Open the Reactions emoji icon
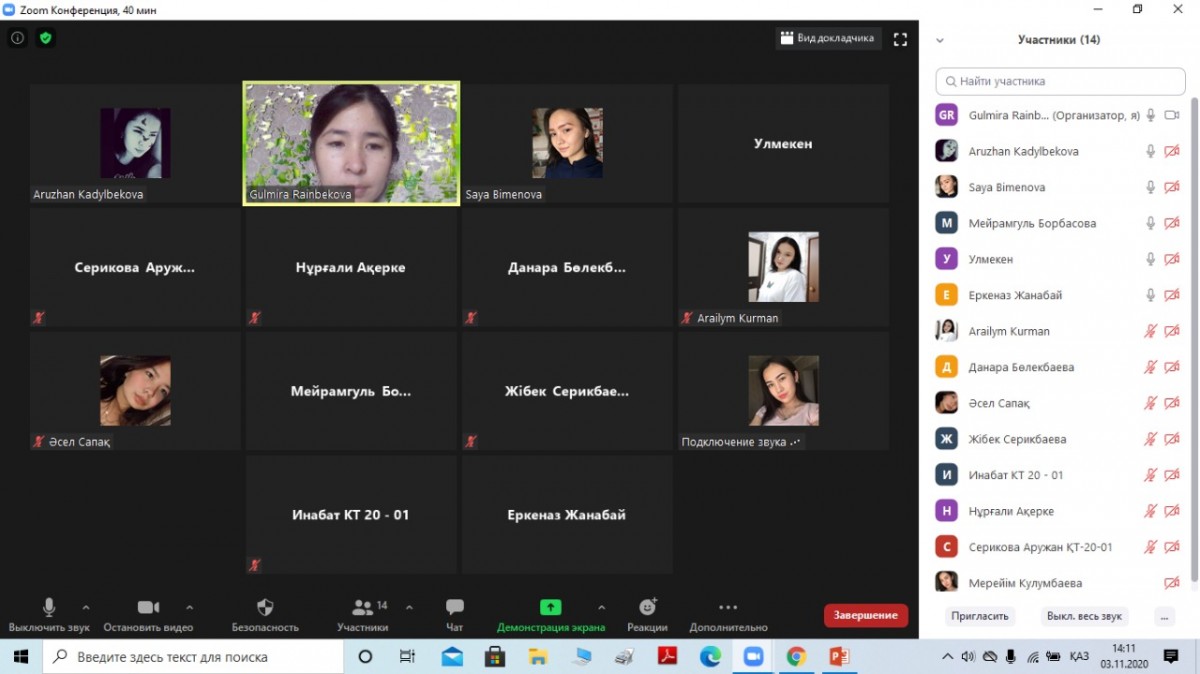 (x=648, y=607)
